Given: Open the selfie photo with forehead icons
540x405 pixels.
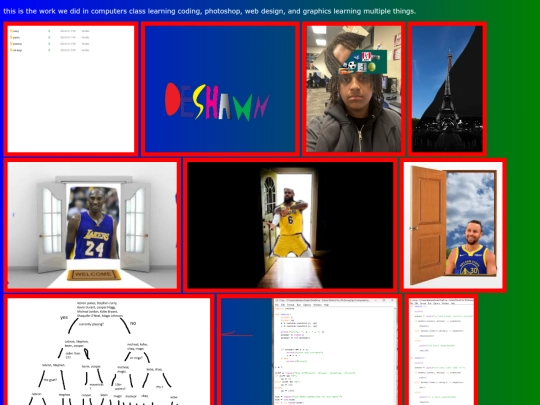Looking at the screenshot, I should coord(354,89).
